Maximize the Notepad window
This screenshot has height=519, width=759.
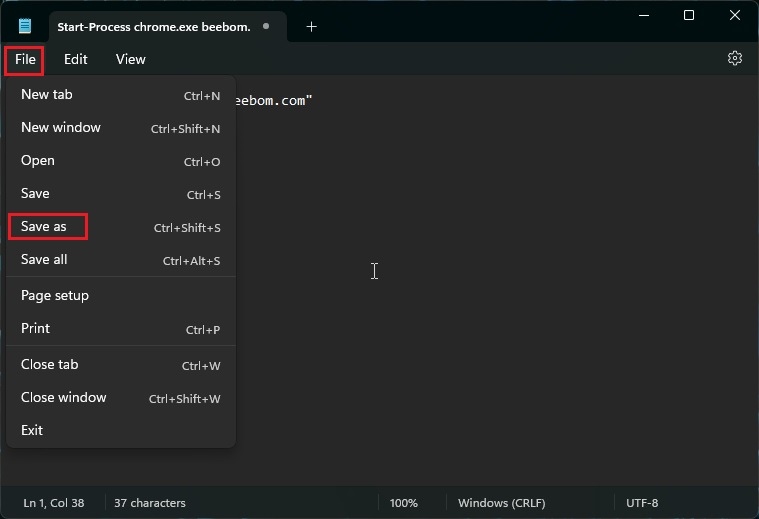click(x=689, y=15)
